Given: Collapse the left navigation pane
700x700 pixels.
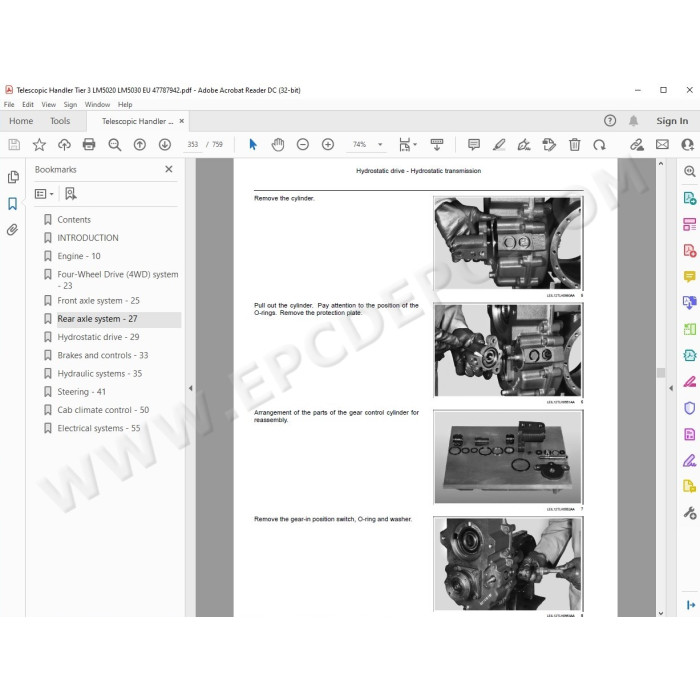Looking at the screenshot, I should coord(191,388).
